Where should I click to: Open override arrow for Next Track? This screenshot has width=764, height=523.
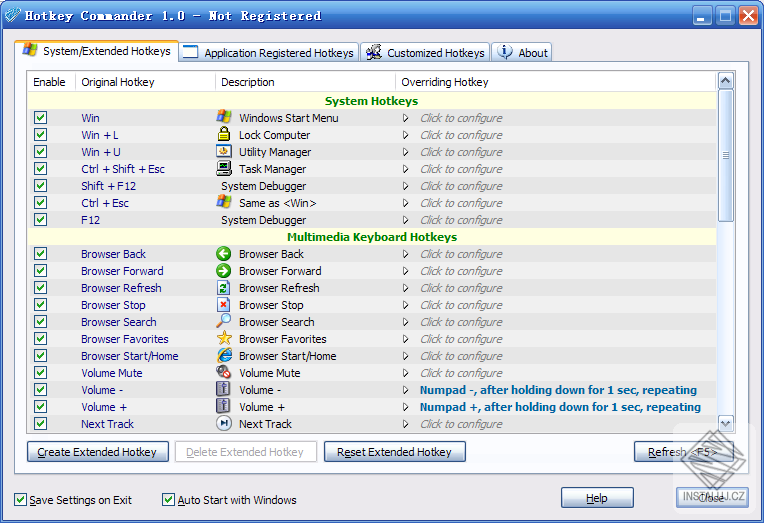(405, 424)
